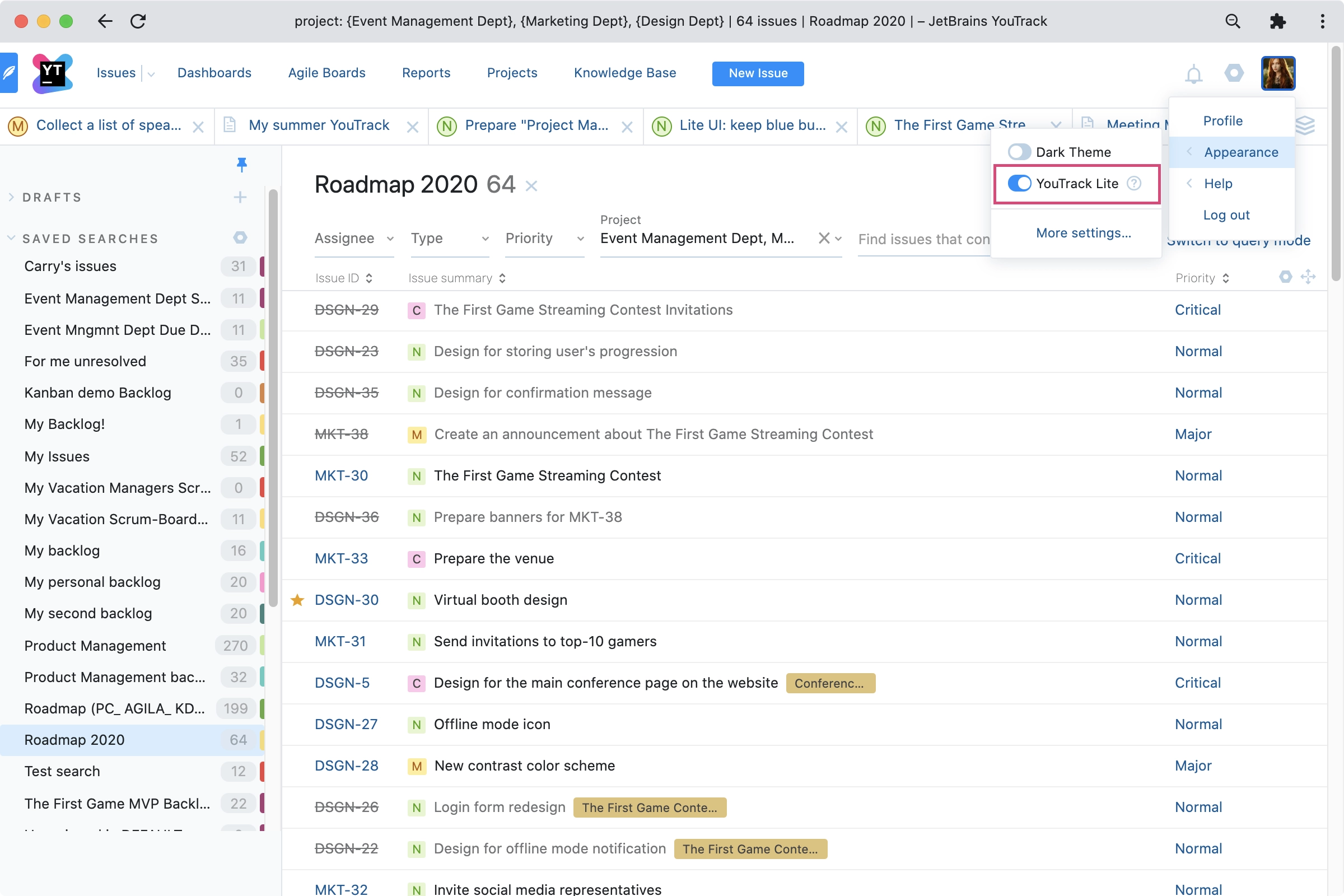Click the YouTrack YT logo
The image size is (1344, 896).
click(x=52, y=73)
